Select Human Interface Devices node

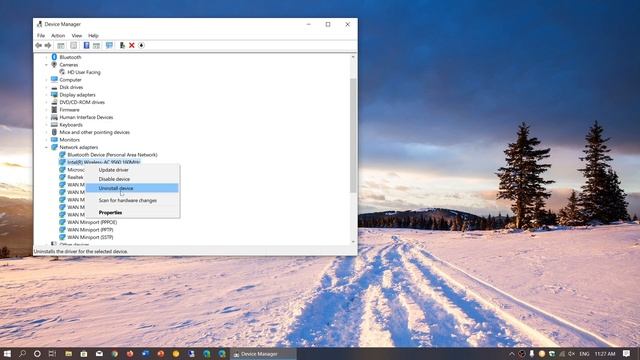pyautogui.click(x=86, y=117)
